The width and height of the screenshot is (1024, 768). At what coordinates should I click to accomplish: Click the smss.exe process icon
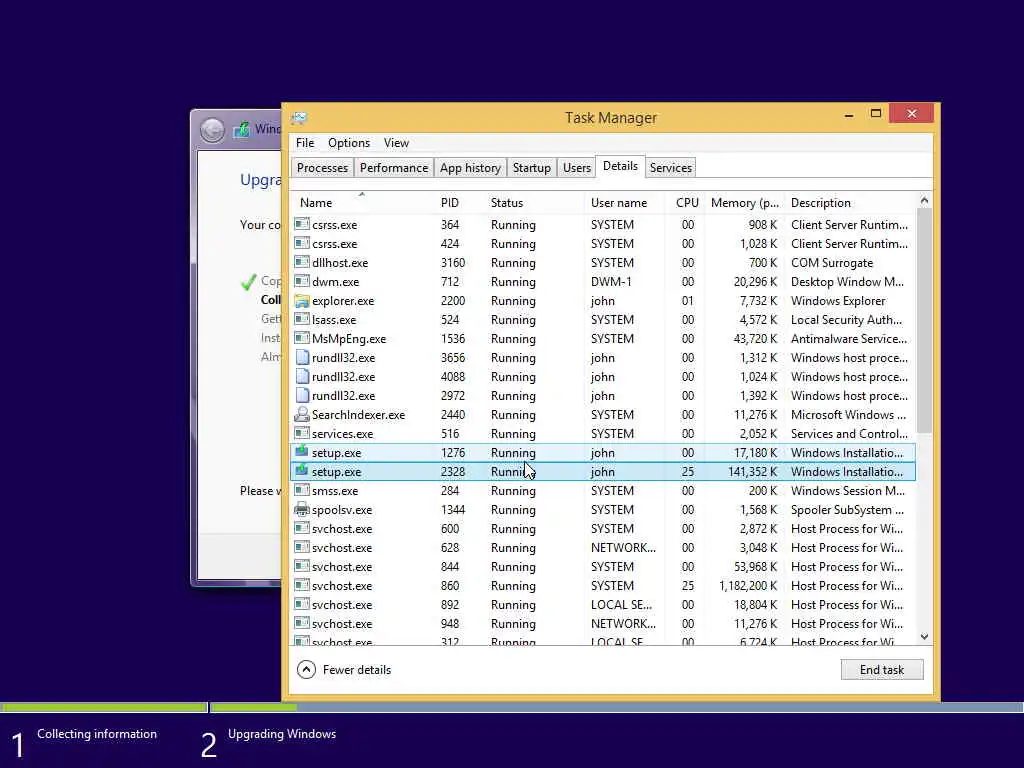302,490
